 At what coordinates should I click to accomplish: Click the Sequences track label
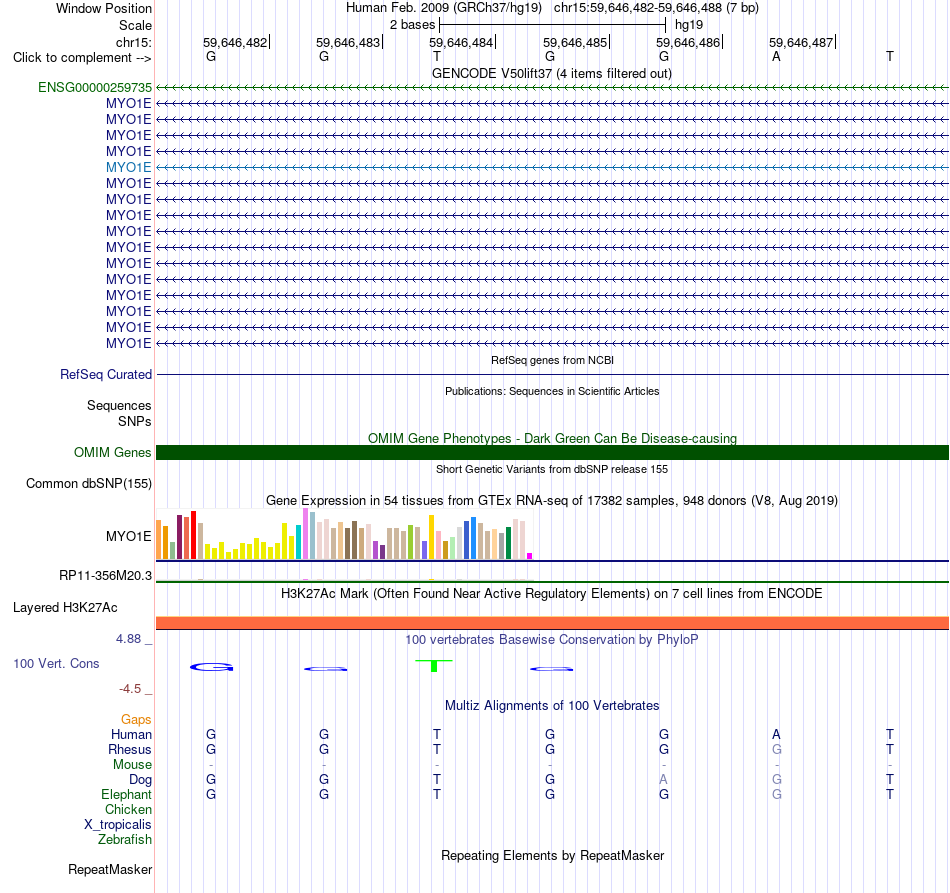(119, 405)
